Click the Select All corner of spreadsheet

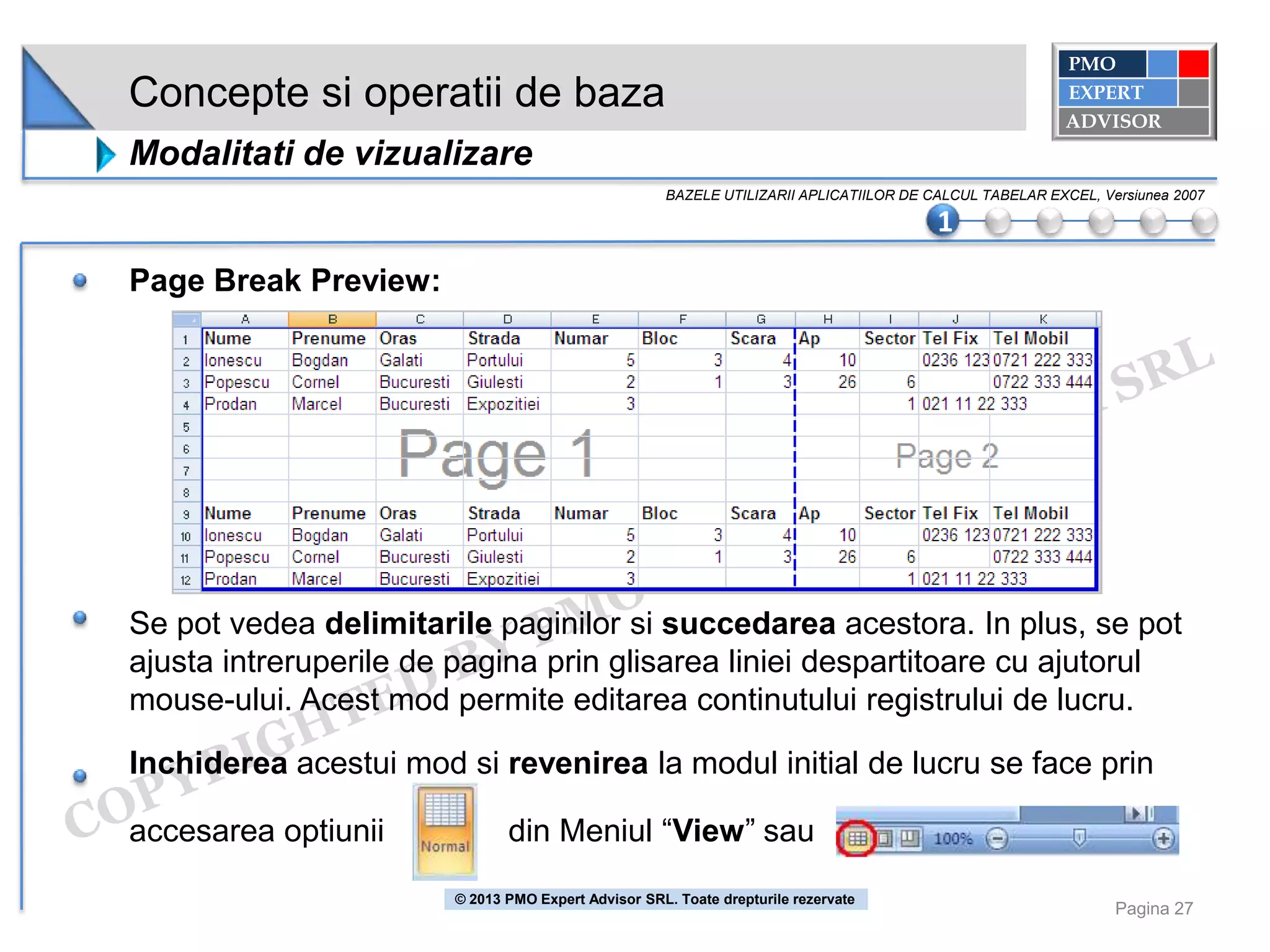(187, 319)
